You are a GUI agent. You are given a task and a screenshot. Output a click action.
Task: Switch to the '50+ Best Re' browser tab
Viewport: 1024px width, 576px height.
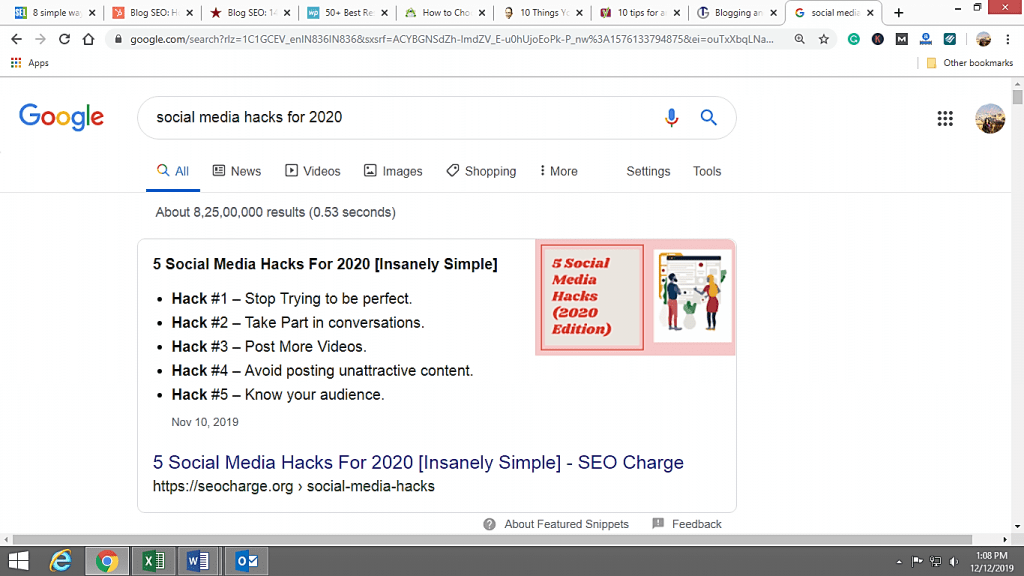coord(347,12)
